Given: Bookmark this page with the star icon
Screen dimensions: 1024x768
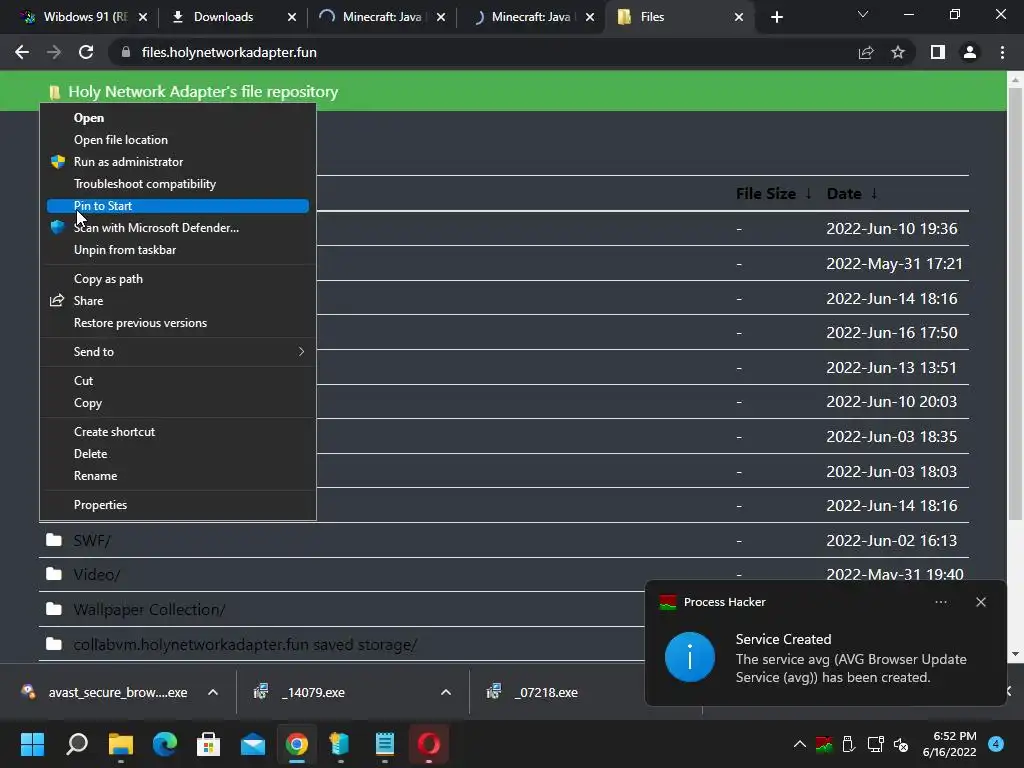Looking at the screenshot, I should point(898,52).
